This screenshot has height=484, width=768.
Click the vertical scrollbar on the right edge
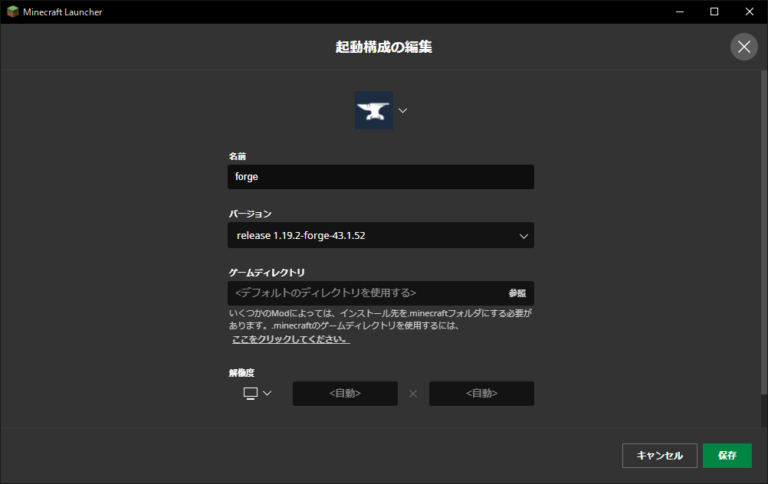tap(764, 232)
